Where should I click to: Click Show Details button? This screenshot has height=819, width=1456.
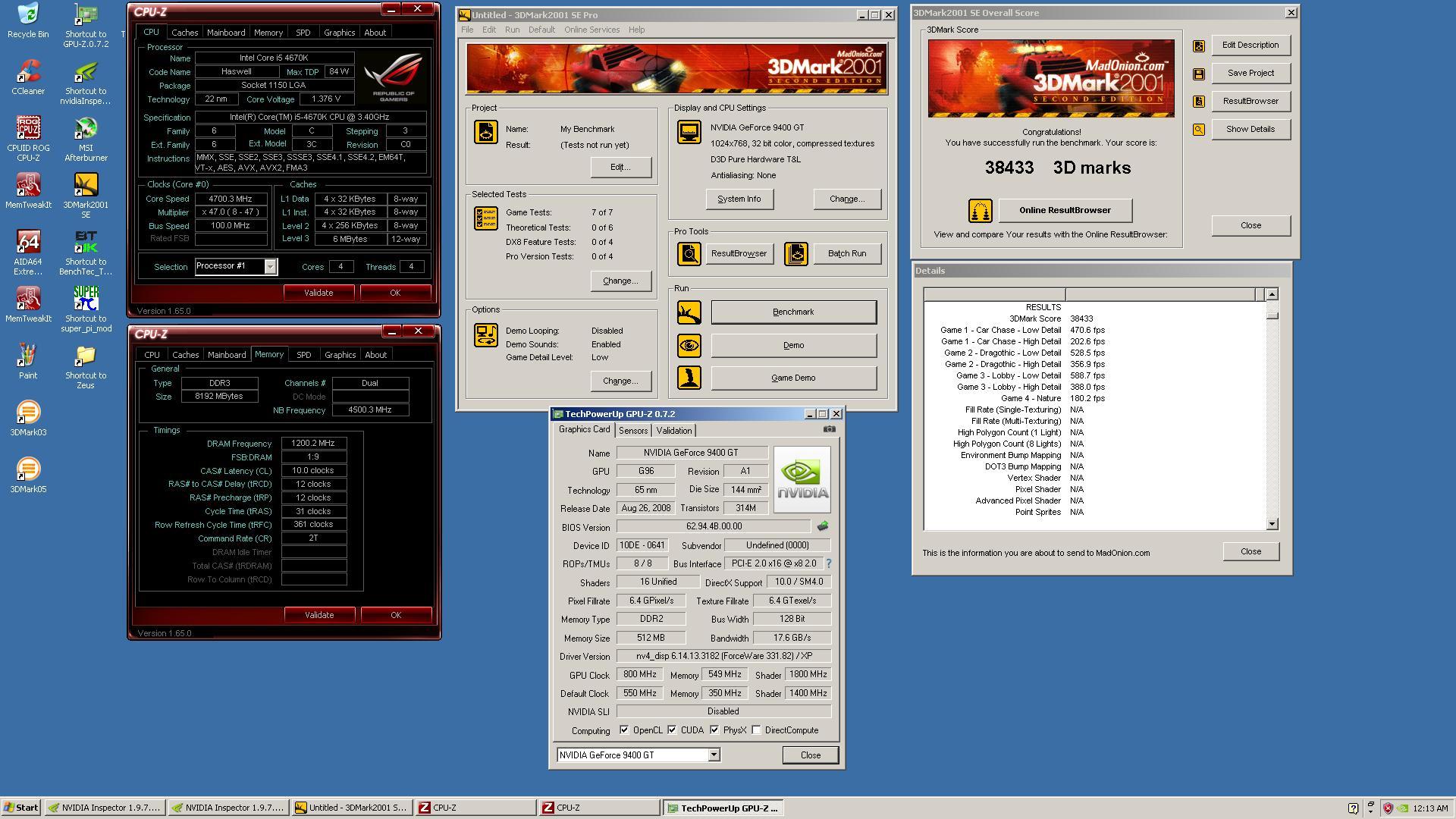1250,129
